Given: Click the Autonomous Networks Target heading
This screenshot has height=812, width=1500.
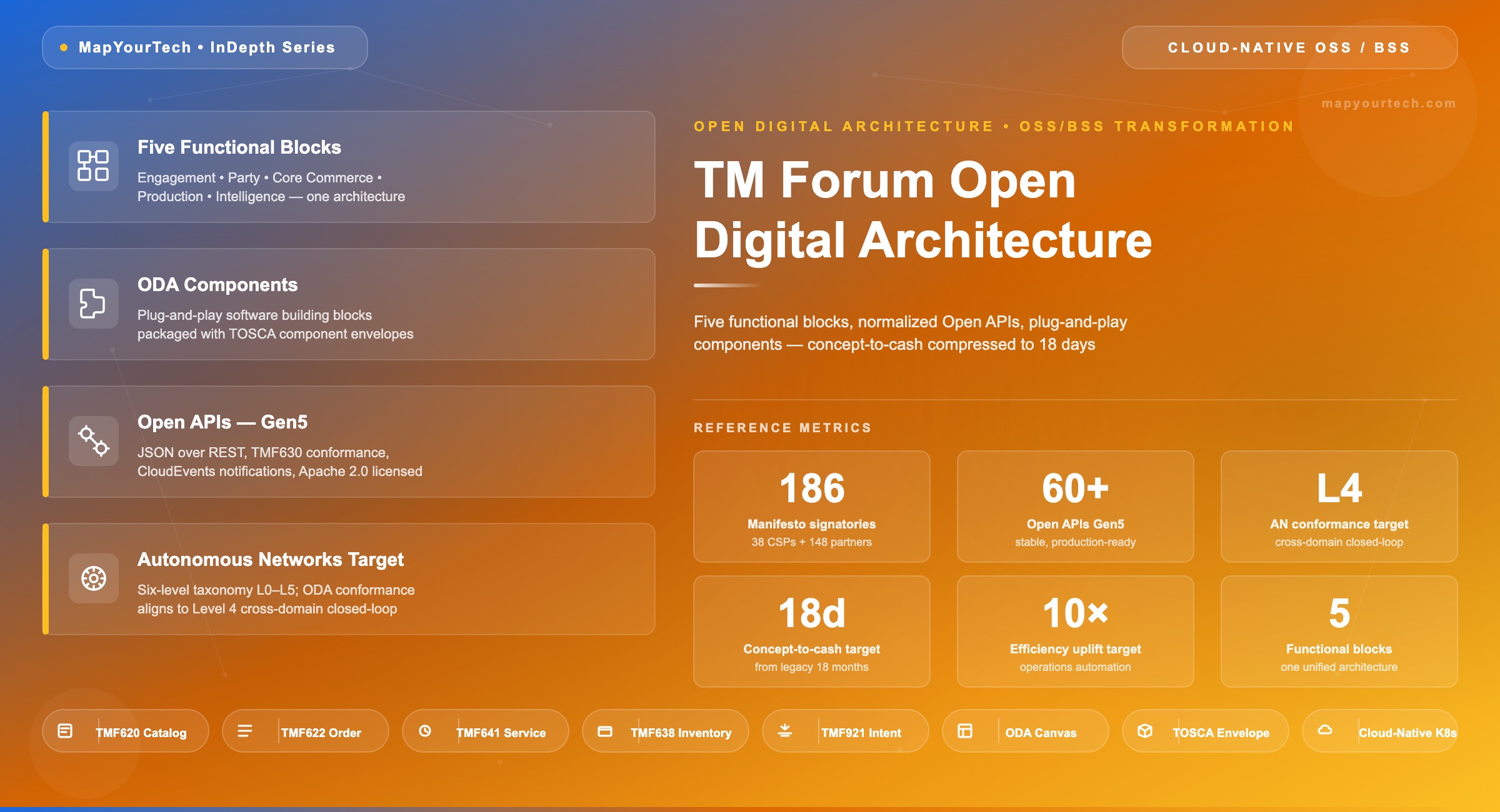Looking at the screenshot, I should pyautogui.click(x=271, y=560).
